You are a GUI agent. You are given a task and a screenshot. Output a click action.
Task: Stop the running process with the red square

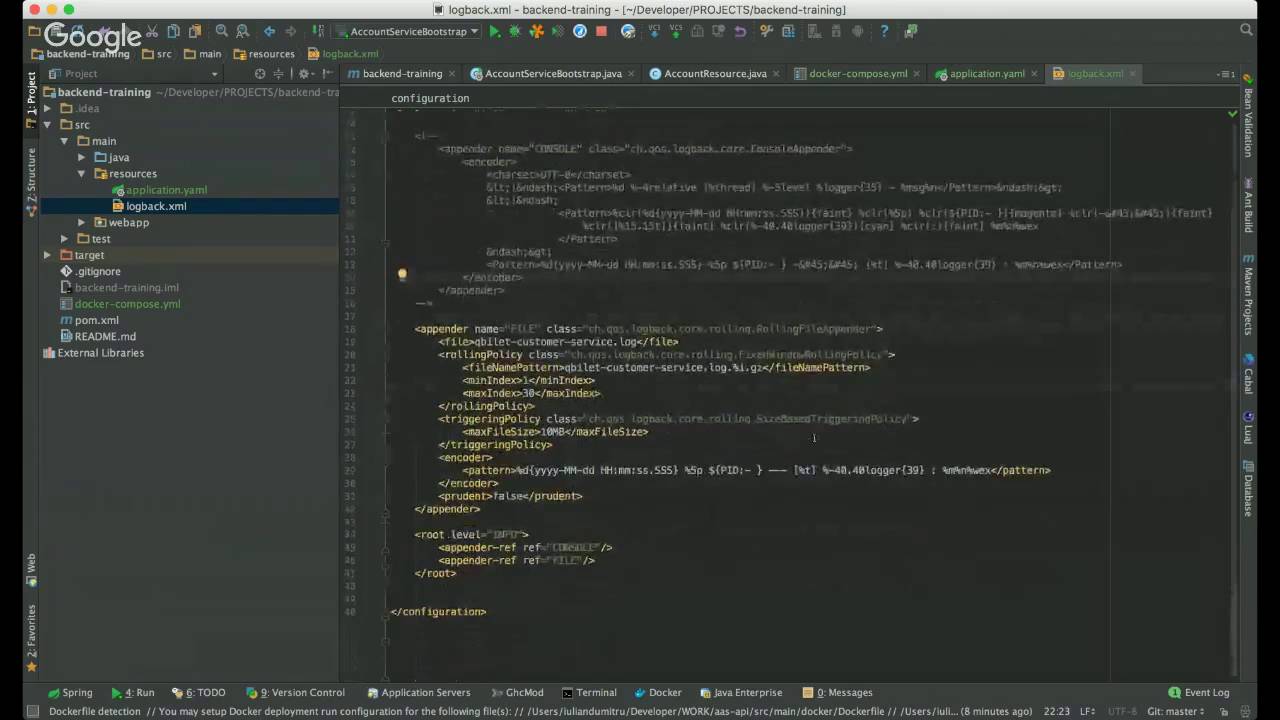point(601,31)
